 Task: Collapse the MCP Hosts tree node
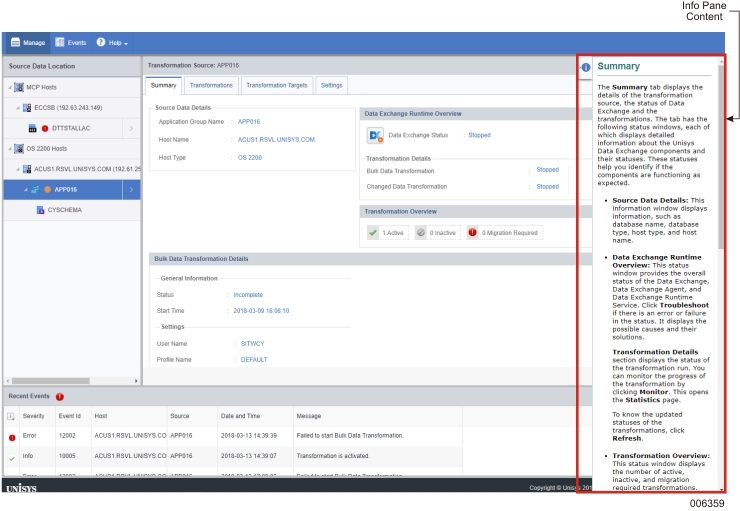pos(10,87)
